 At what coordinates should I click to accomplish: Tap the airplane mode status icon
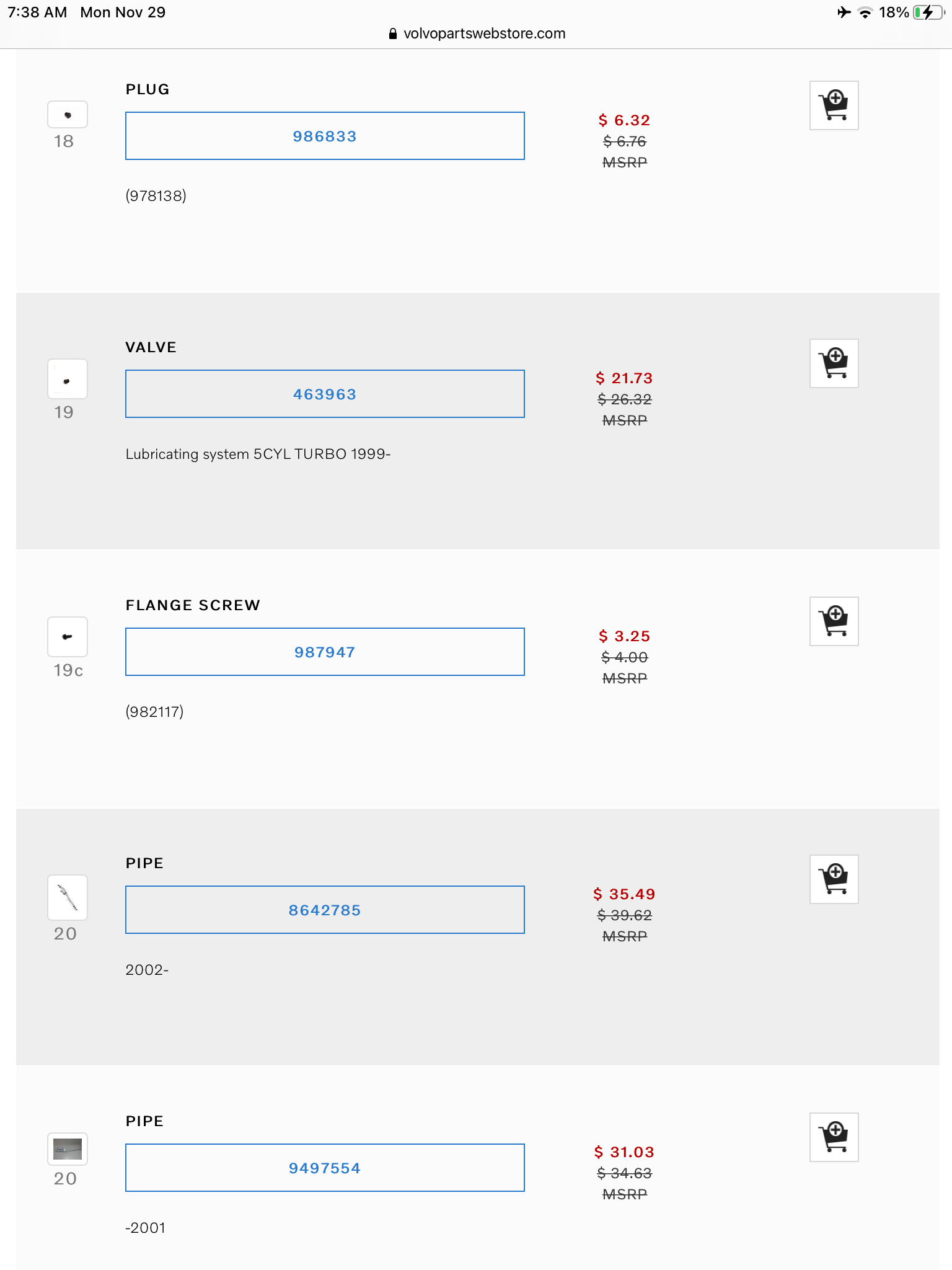pyautogui.click(x=844, y=12)
